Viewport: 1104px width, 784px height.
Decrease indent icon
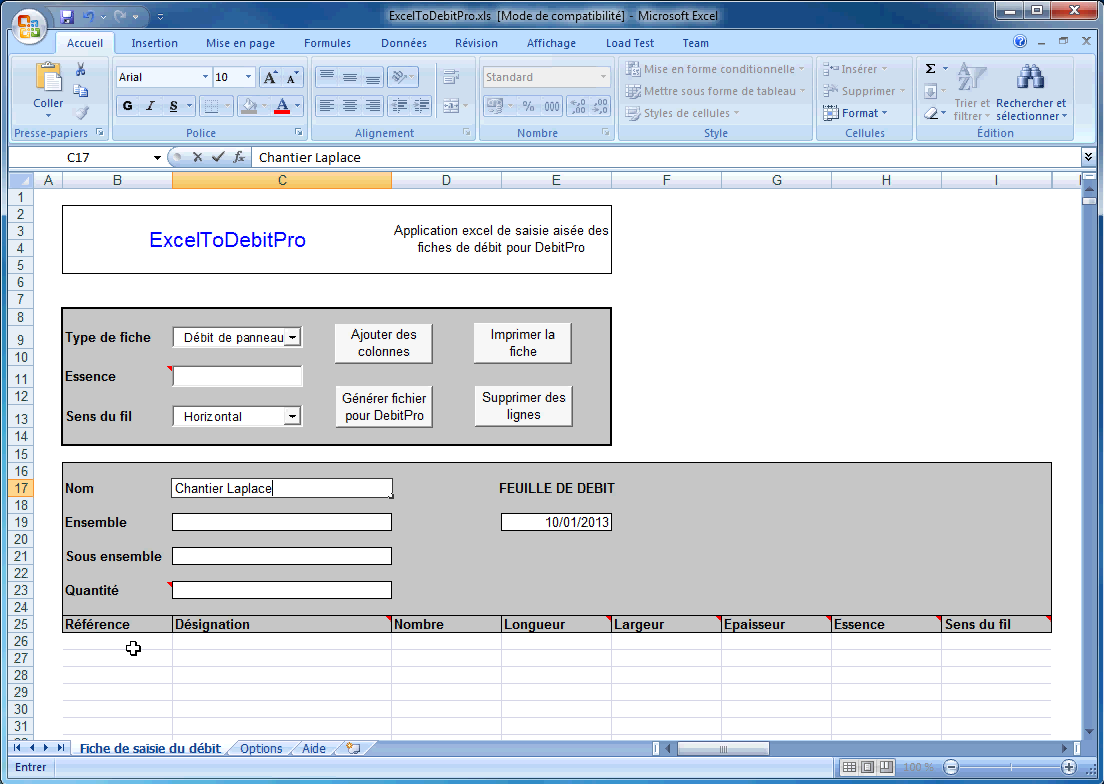399,106
